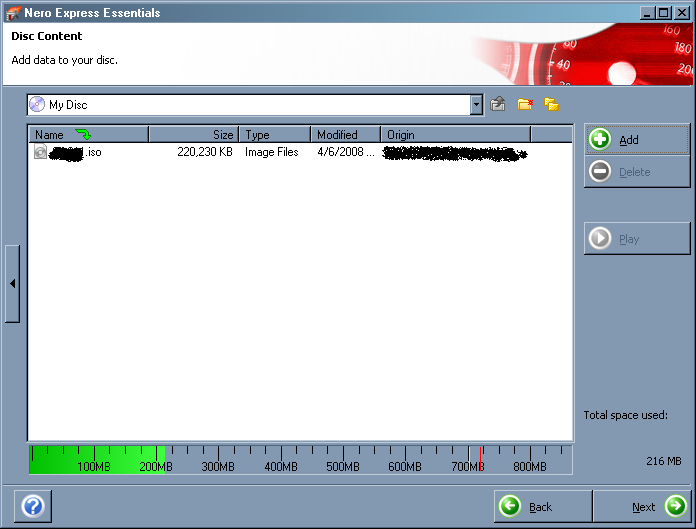This screenshot has width=696, height=529.
Task: Sort by the Type column header
Action: coord(275,134)
